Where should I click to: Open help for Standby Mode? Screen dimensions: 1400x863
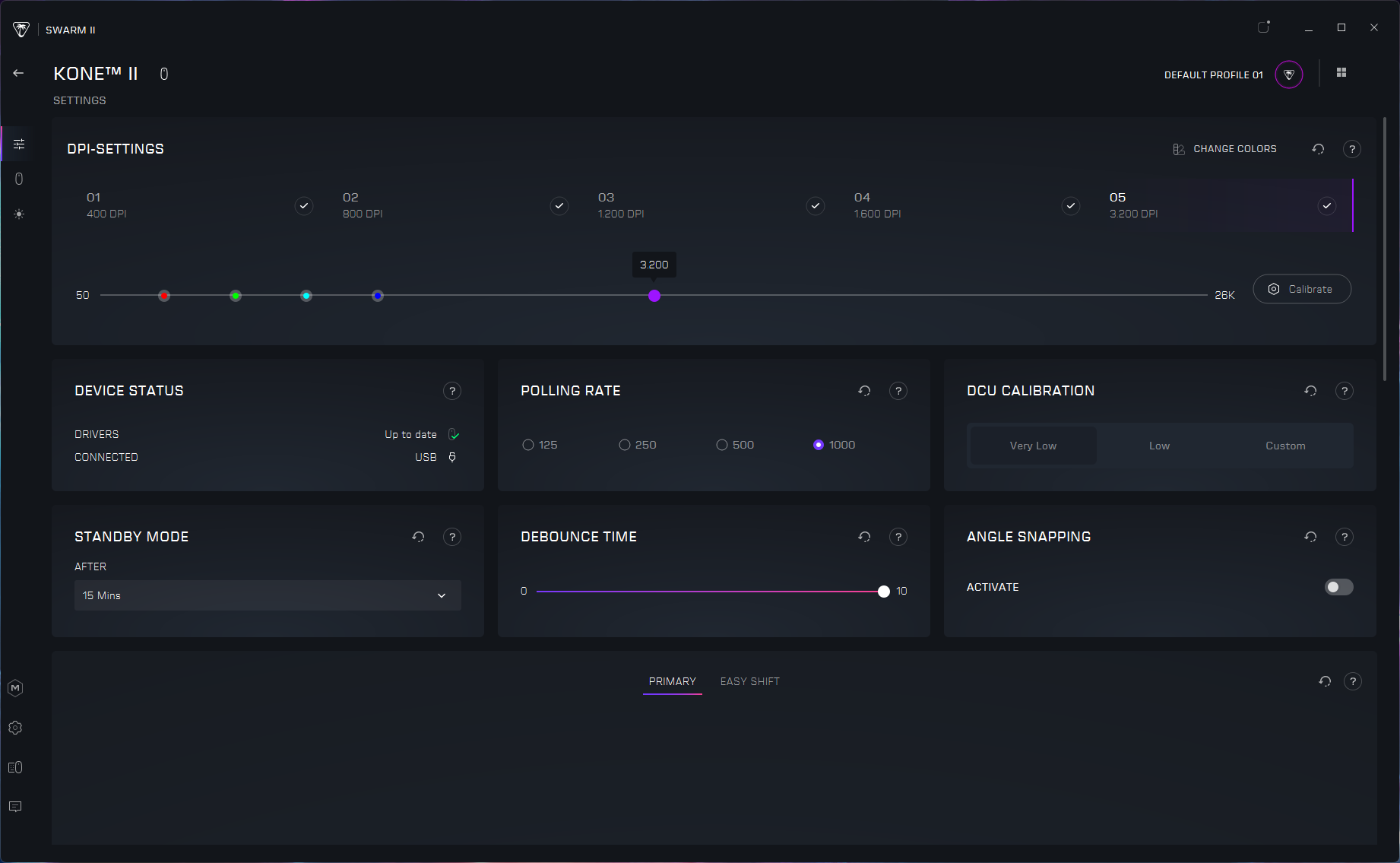tap(452, 537)
